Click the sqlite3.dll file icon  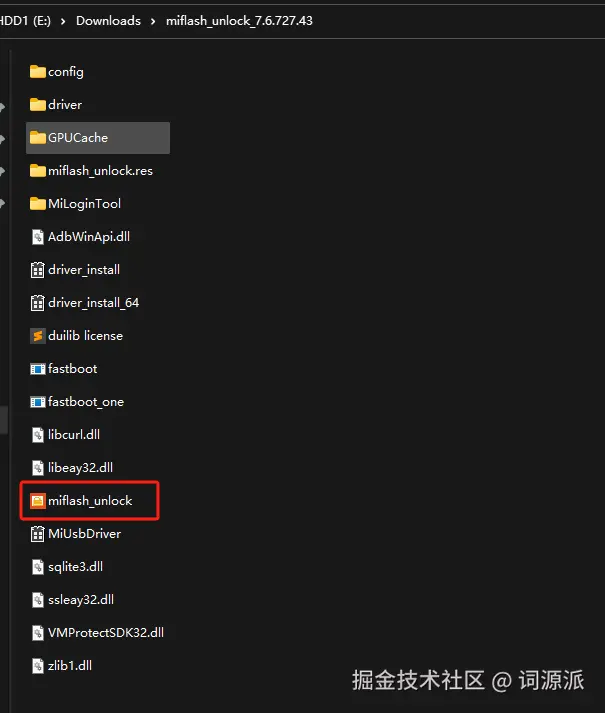point(38,567)
